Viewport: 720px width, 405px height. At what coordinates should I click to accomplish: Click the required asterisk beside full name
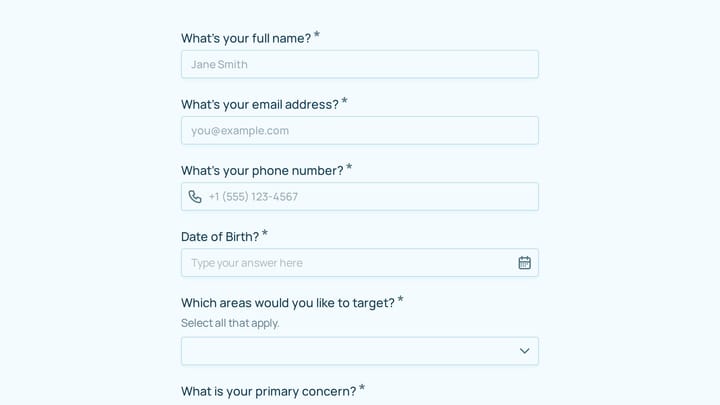(317, 35)
